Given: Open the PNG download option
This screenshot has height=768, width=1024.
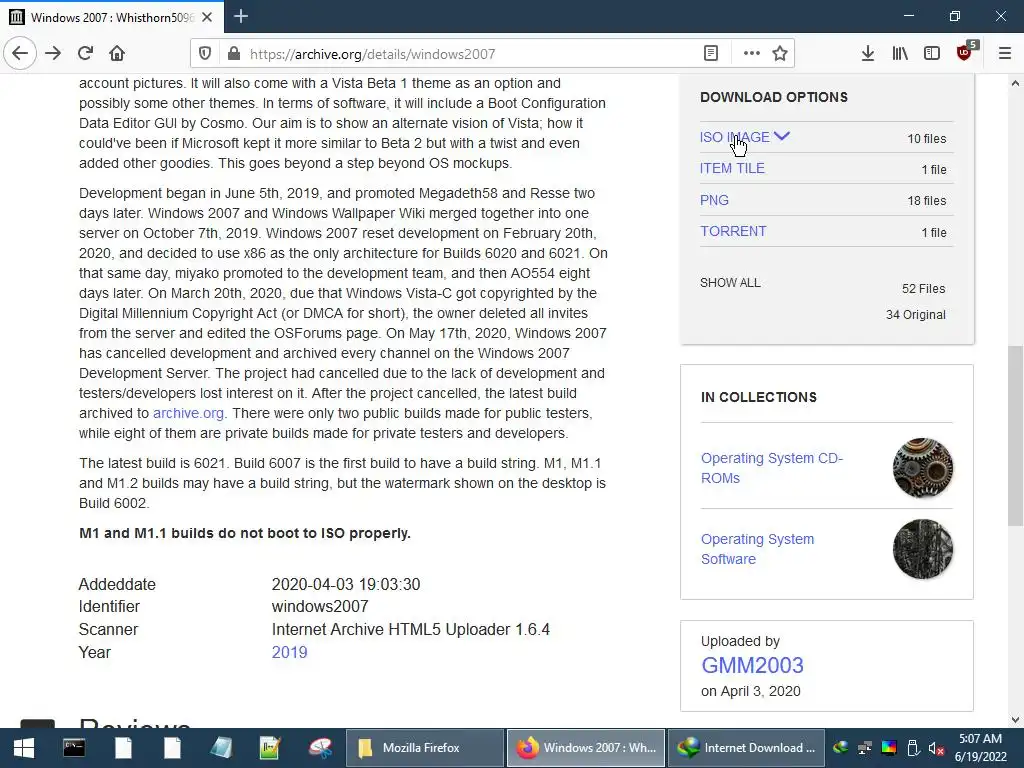Looking at the screenshot, I should coord(714,200).
